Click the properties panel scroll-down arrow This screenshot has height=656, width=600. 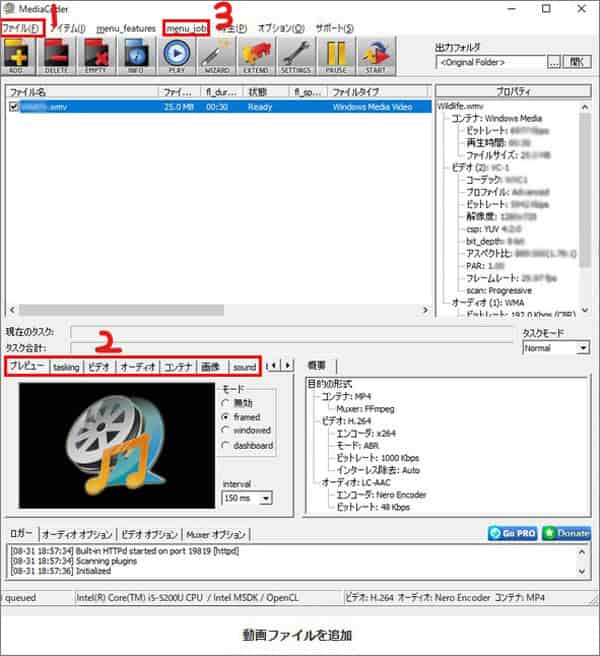coord(585,310)
